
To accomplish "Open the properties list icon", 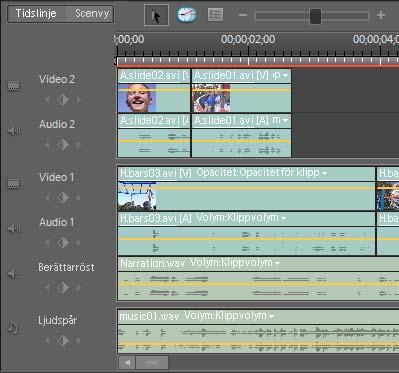I will coord(215,15).
